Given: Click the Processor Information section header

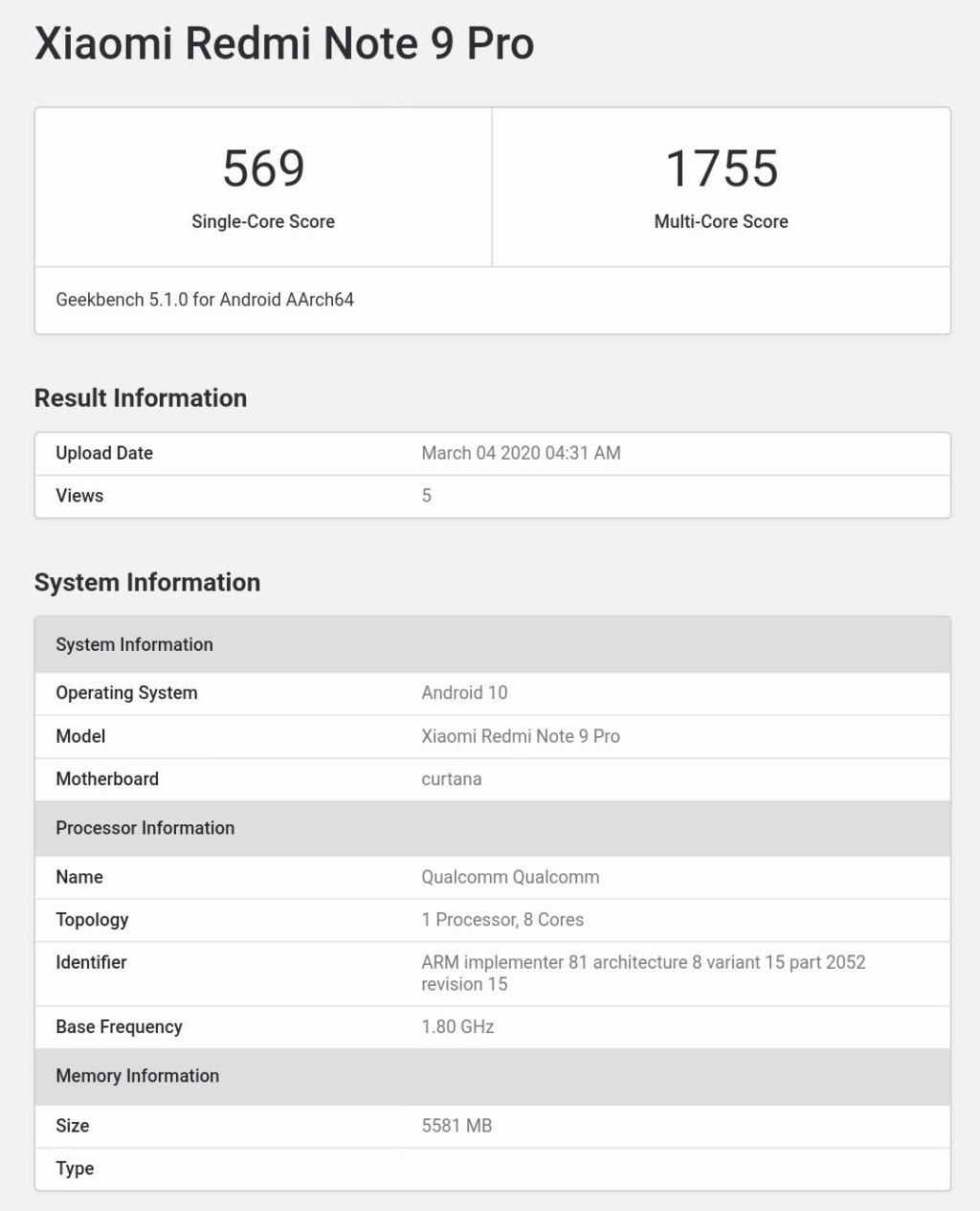Looking at the screenshot, I should click(145, 828).
